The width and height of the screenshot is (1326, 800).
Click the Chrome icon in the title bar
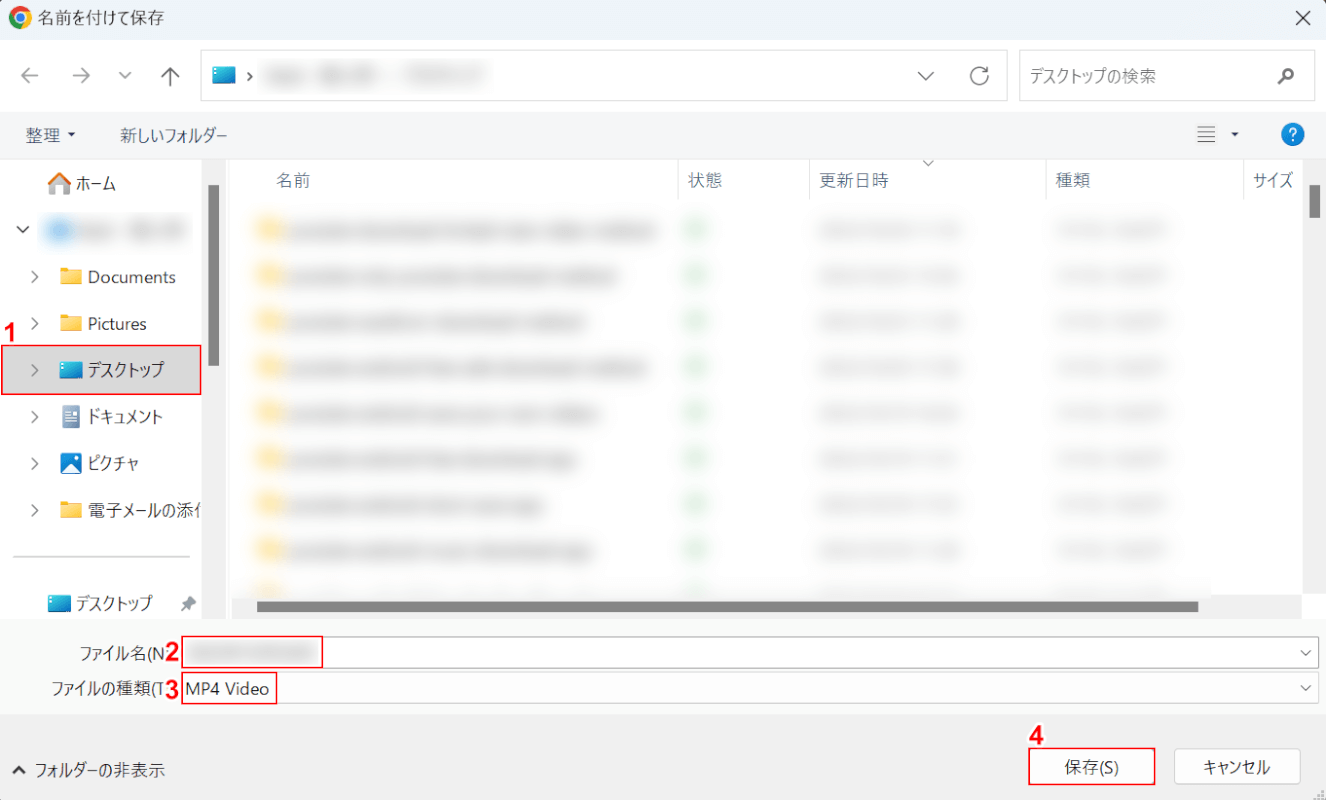point(19,18)
